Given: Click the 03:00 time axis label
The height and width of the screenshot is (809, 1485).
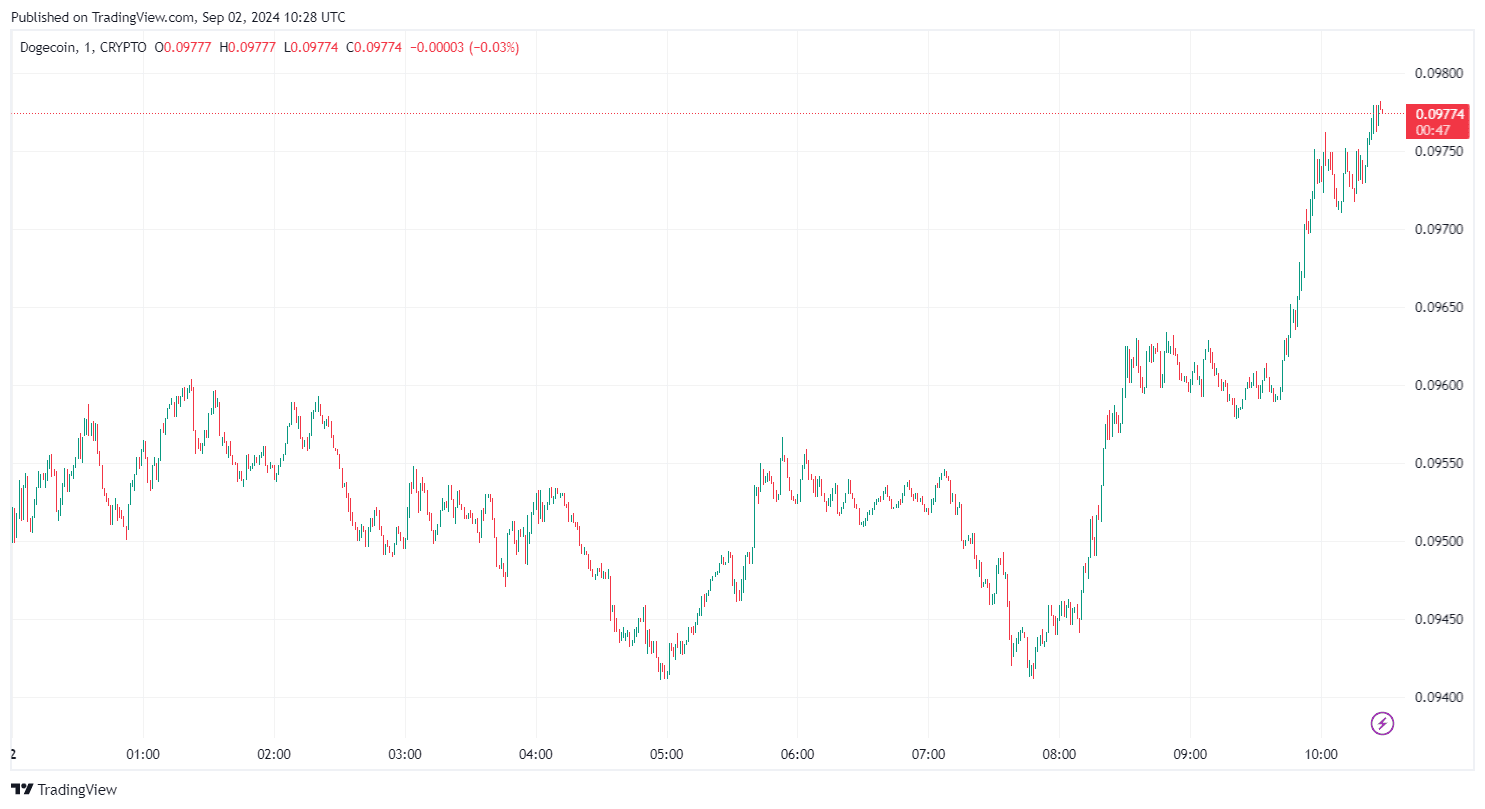Looking at the screenshot, I should tap(405, 754).
